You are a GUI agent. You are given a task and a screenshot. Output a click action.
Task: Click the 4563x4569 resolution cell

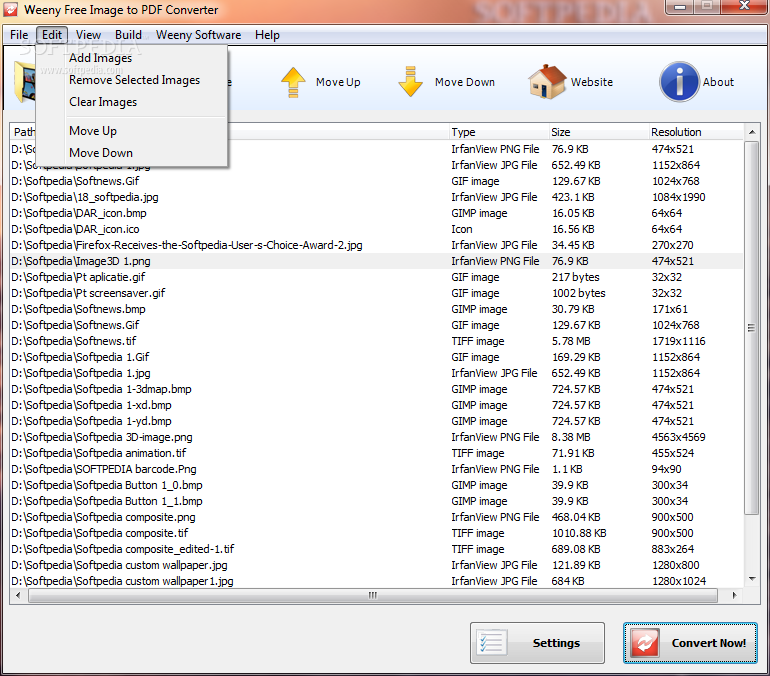point(678,437)
